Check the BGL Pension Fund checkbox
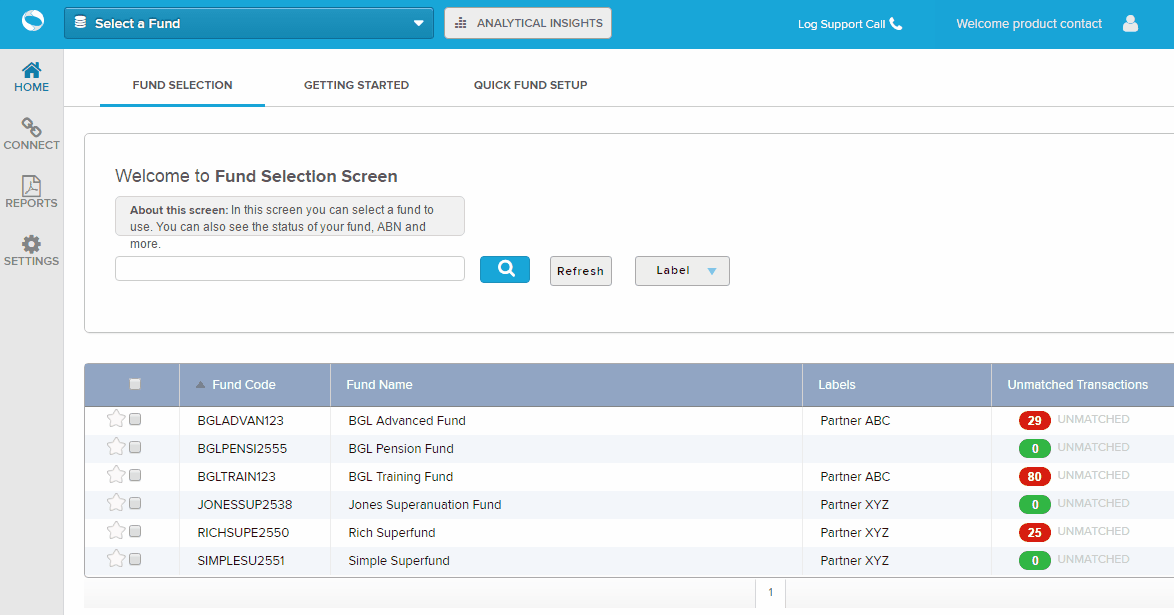 [x=135, y=448]
